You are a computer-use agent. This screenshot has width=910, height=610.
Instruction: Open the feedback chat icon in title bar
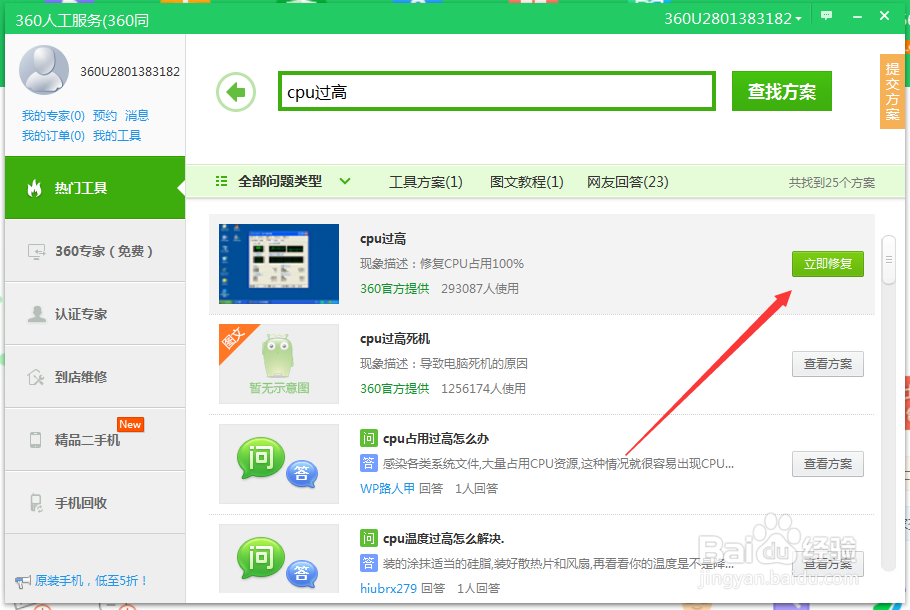(x=826, y=16)
